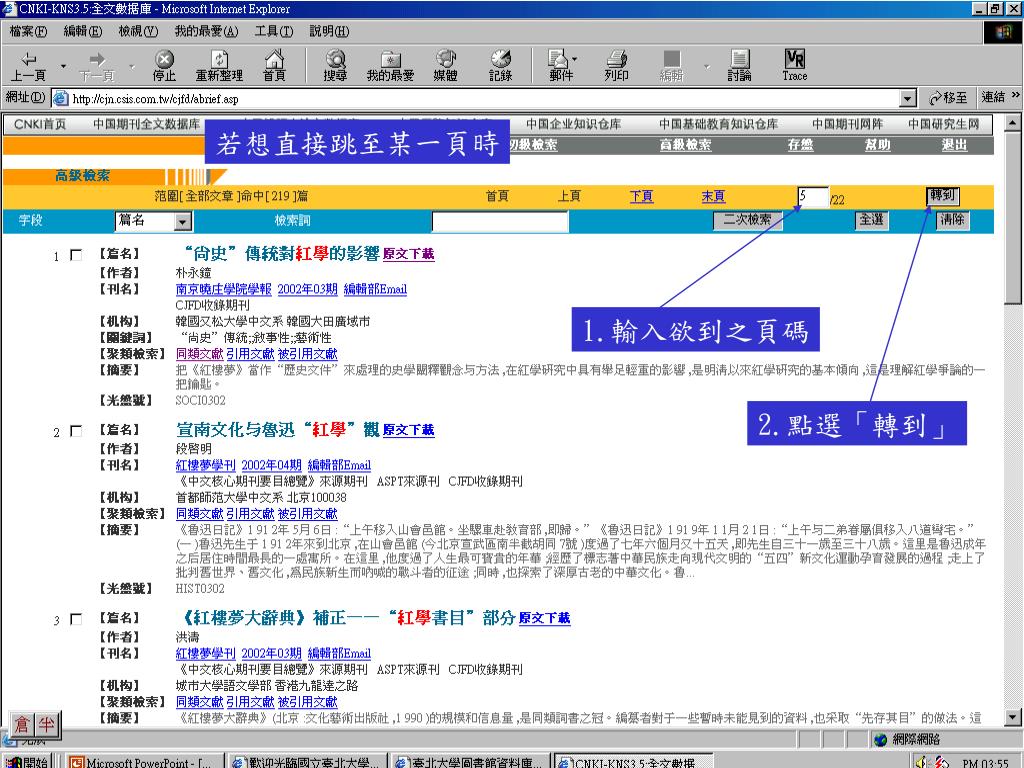Click the 退出 navigation link

[x=954, y=145]
